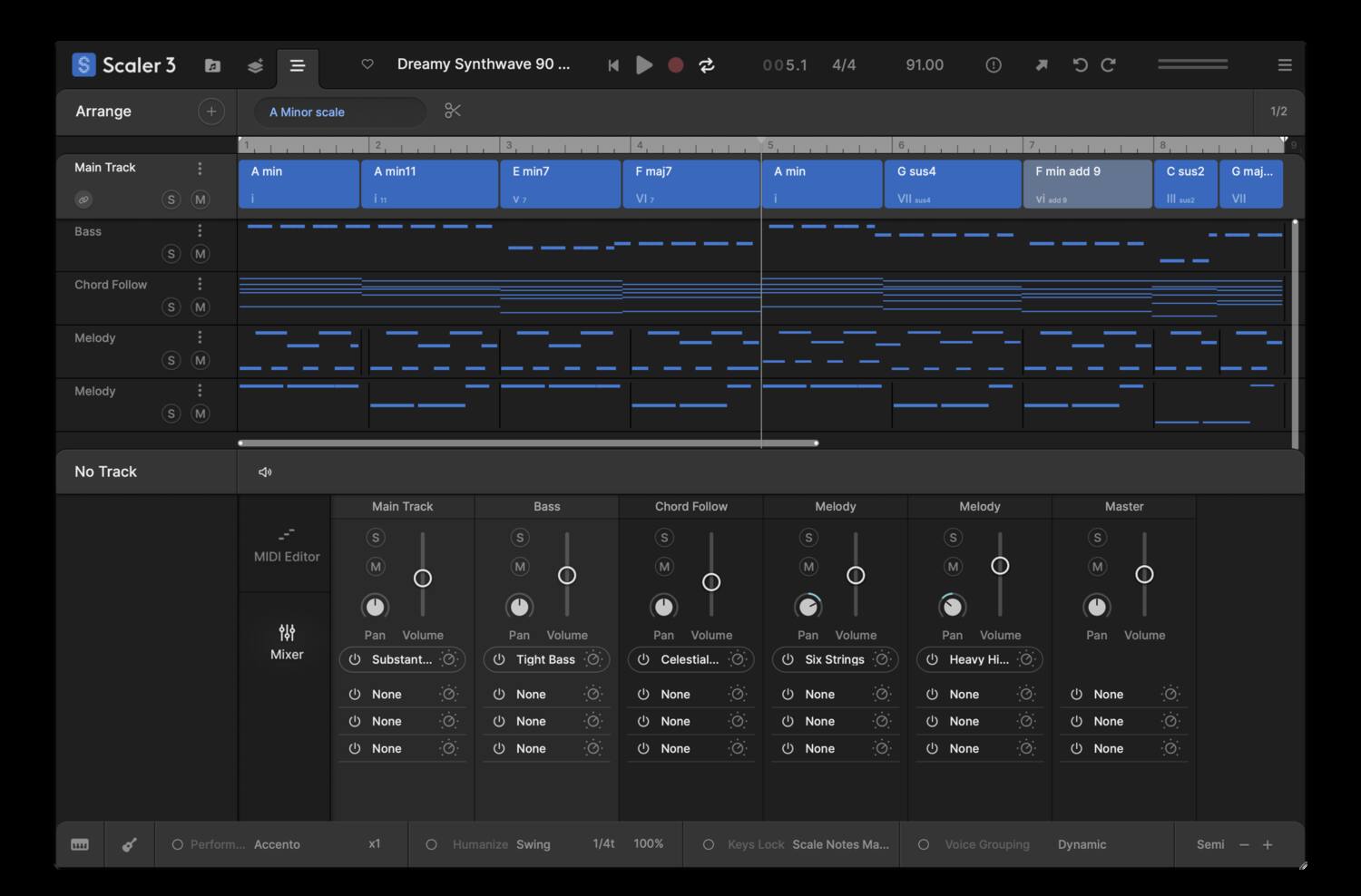1361x896 pixels.
Task: Open Main Track three-dot options menu
Action: pos(200,169)
